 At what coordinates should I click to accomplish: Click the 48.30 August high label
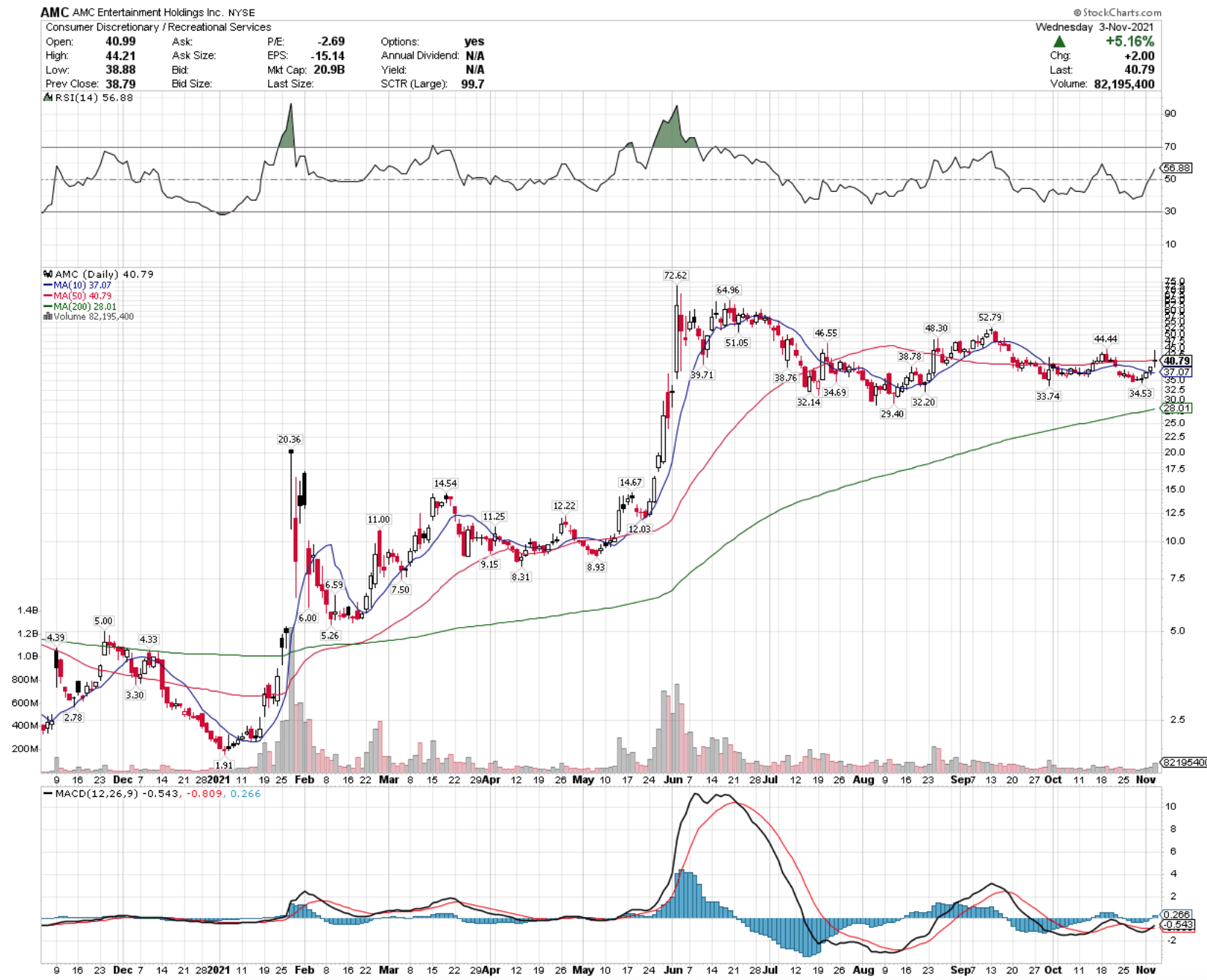tap(936, 328)
